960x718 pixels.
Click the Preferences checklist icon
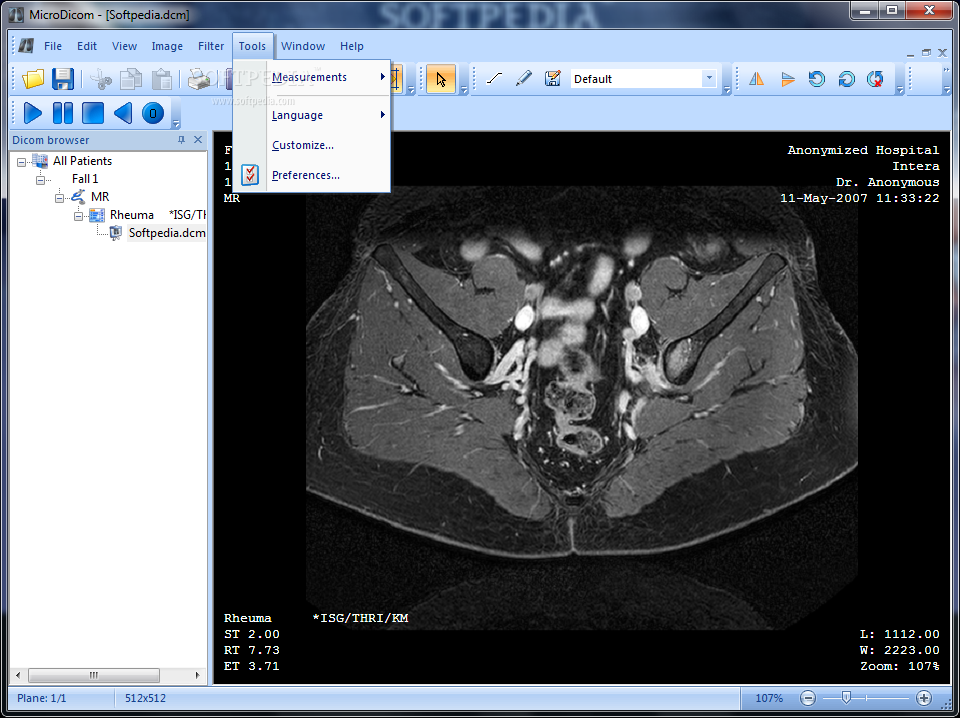(250, 175)
